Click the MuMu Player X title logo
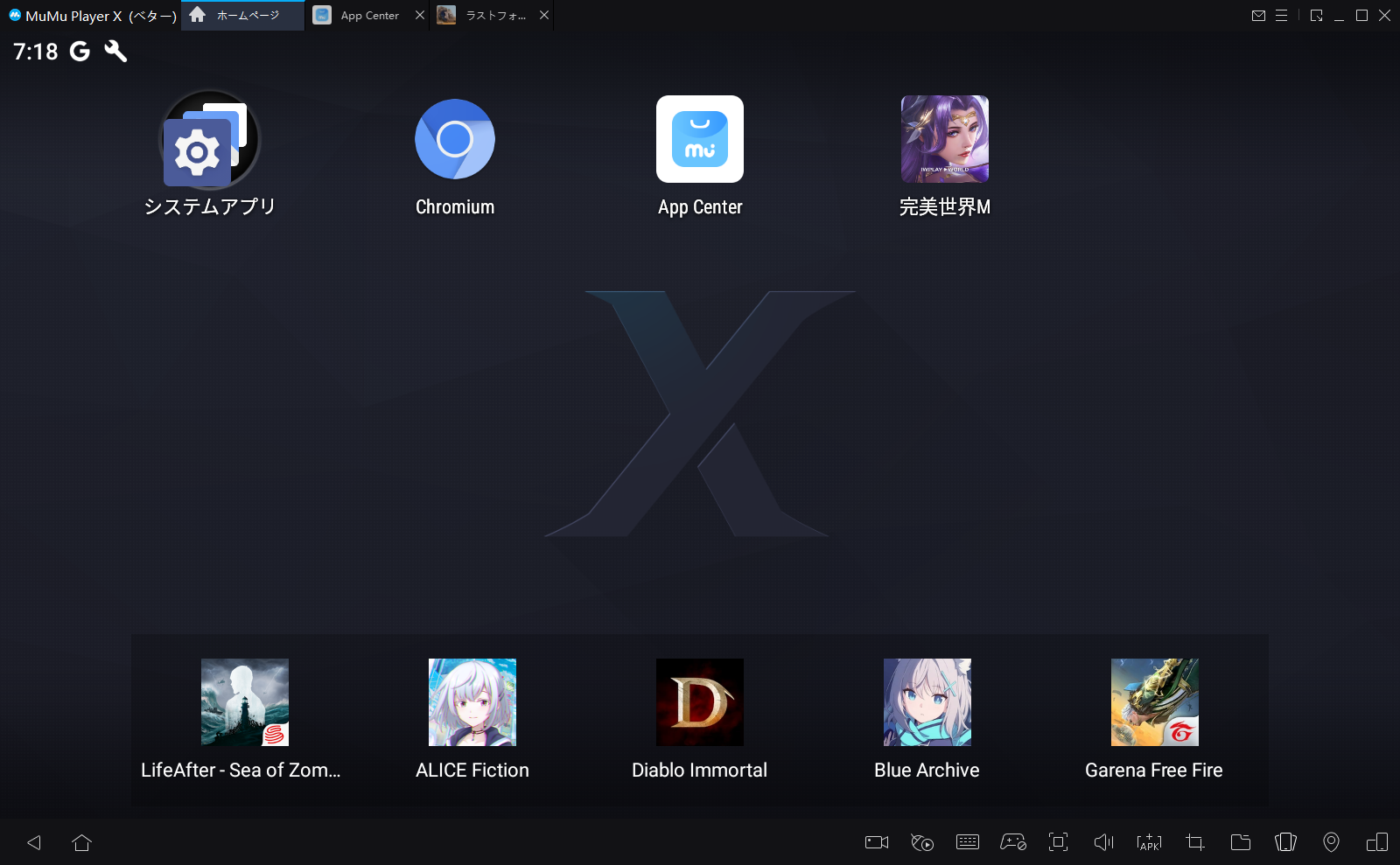This screenshot has width=1400, height=865. click(15, 15)
